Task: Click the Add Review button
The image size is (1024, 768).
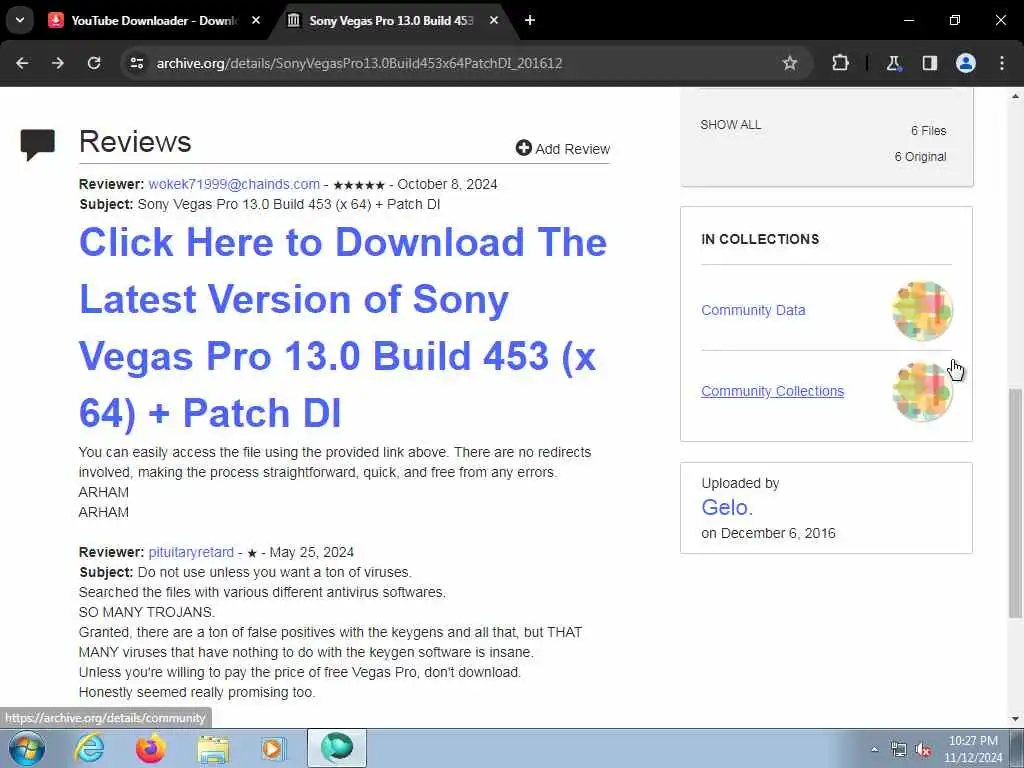Action: pyautogui.click(x=563, y=149)
